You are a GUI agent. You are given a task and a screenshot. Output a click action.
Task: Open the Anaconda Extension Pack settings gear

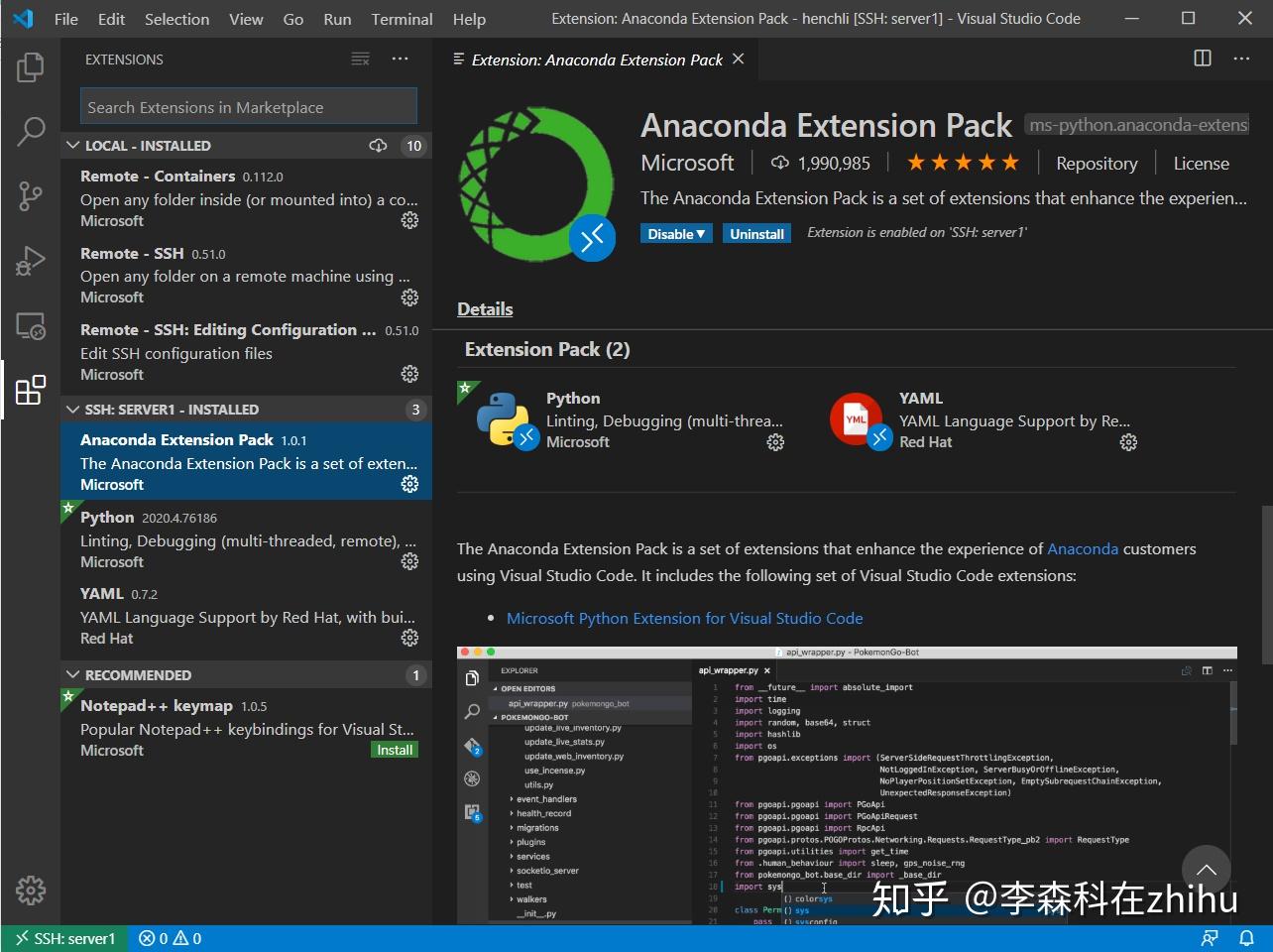point(409,484)
